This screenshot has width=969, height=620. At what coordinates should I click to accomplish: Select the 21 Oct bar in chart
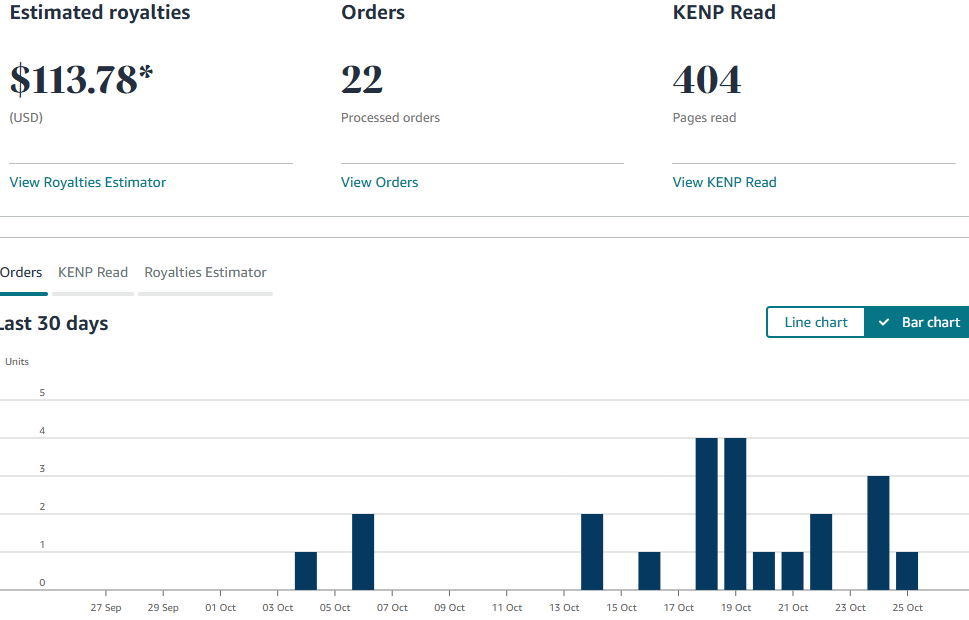[793, 571]
